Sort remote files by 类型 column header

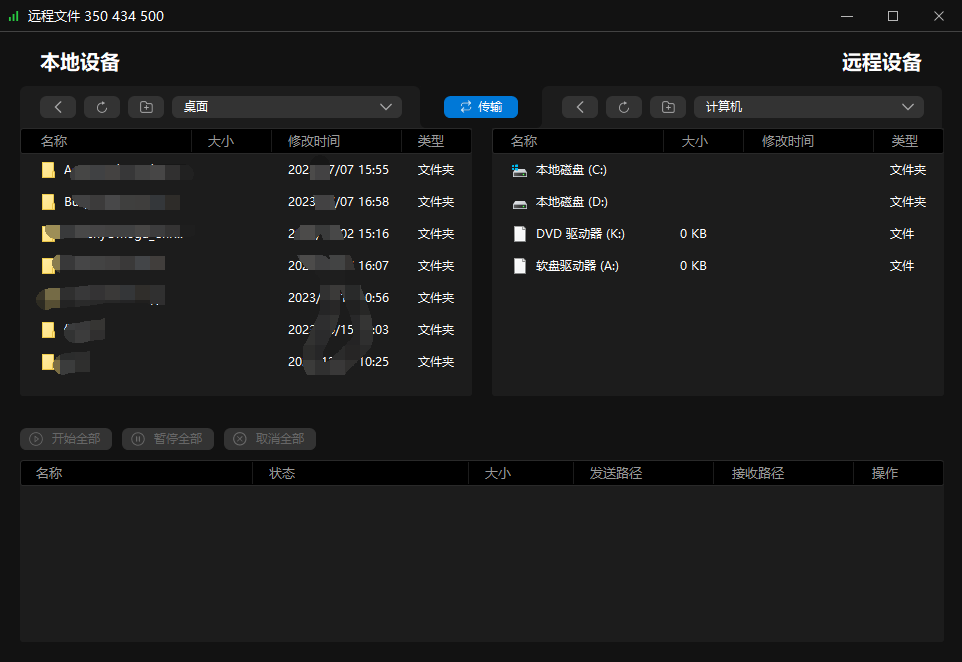[x=904, y=142]
